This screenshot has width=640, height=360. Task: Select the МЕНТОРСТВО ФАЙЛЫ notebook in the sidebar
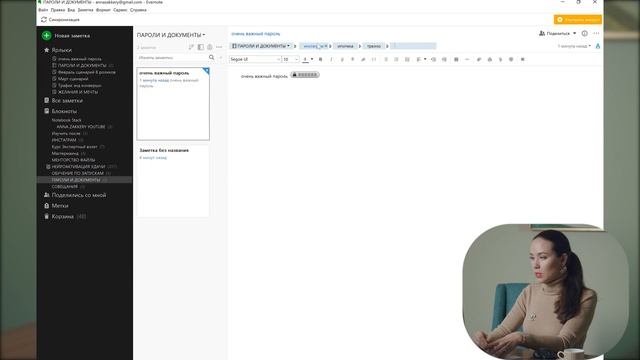click(73, 160)
